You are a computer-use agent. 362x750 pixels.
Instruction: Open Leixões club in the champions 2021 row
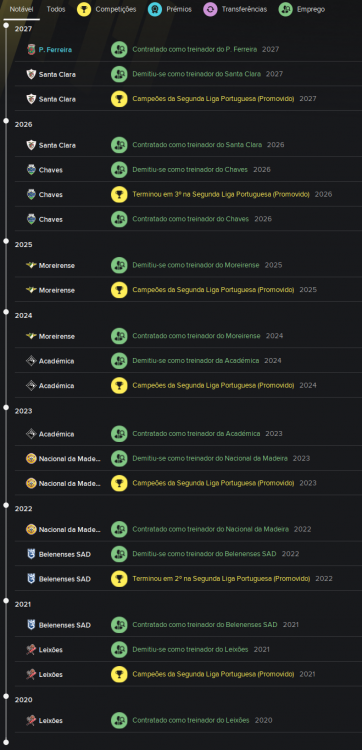(51, 674)
